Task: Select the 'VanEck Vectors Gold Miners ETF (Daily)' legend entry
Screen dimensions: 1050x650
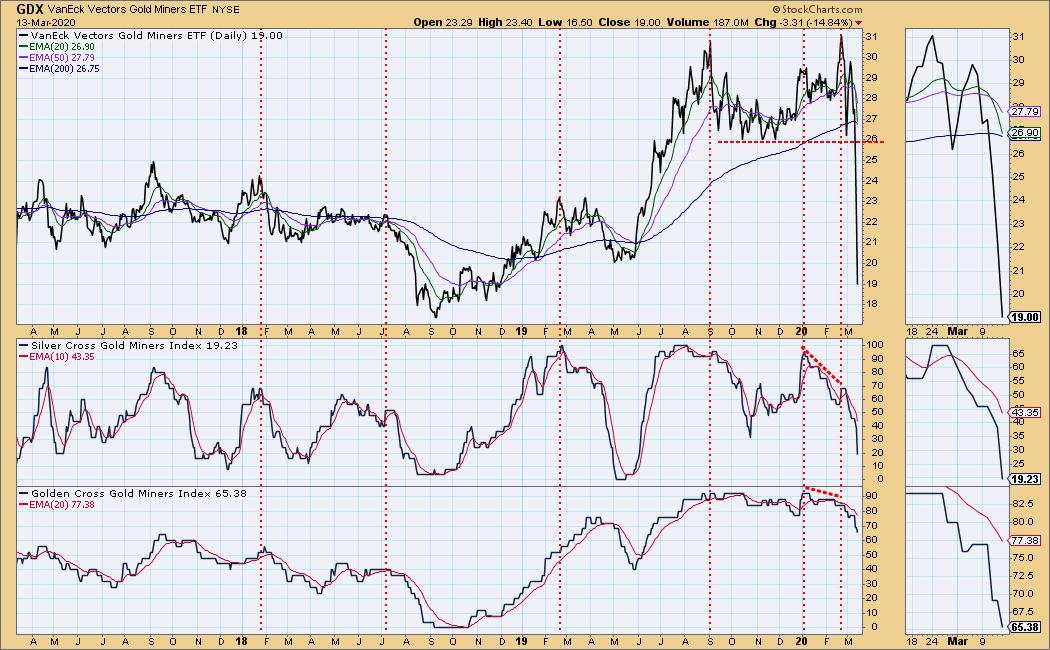Action: (151, 35)
